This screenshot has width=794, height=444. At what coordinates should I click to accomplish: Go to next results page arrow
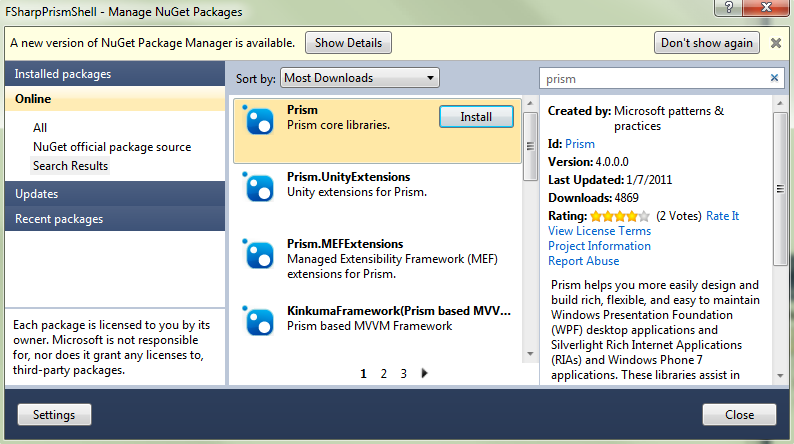tap(424, 373)
